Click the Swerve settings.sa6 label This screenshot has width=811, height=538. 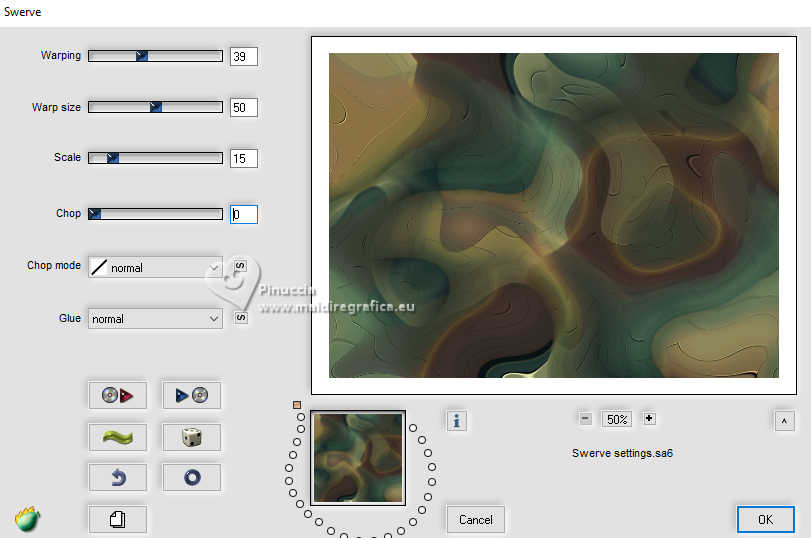click(x=622, y=453)
